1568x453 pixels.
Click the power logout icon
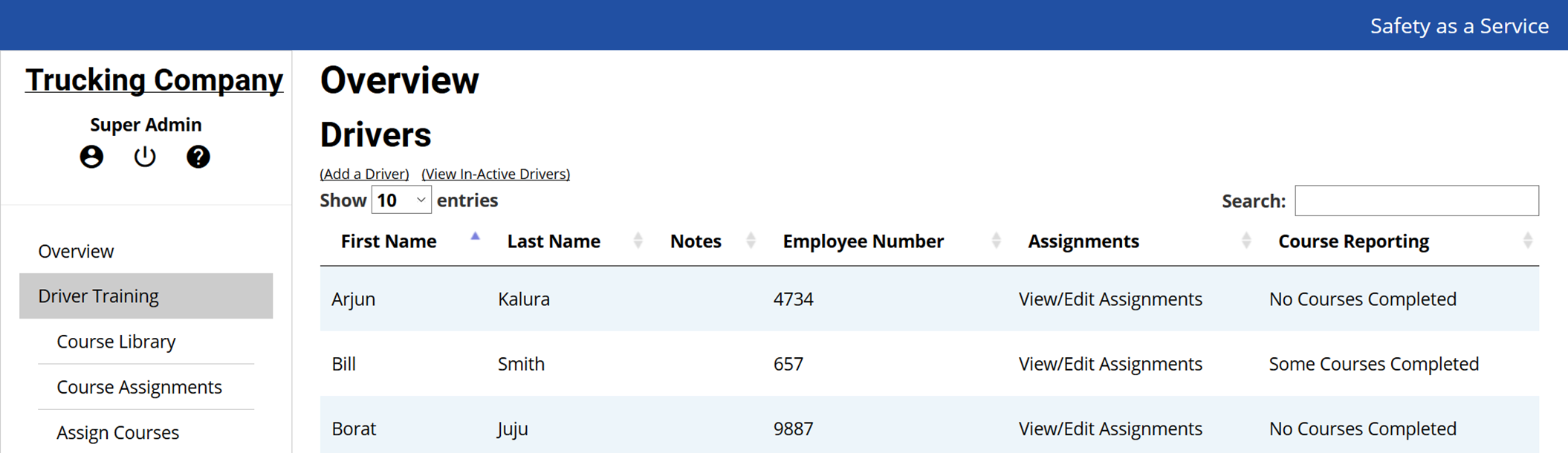pos(145,157)
